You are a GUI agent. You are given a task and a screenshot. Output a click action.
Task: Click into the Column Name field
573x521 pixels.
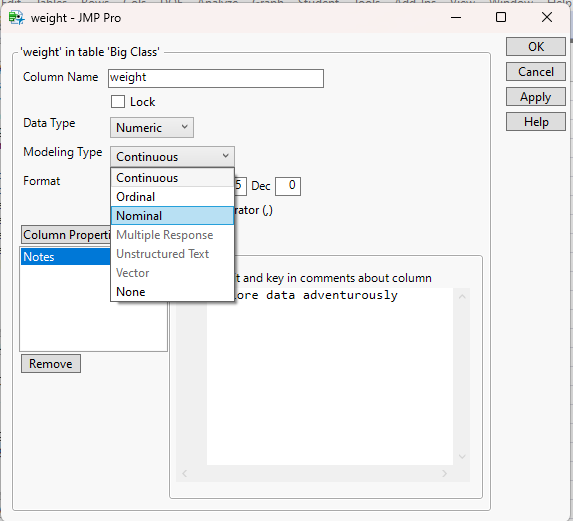216,78
